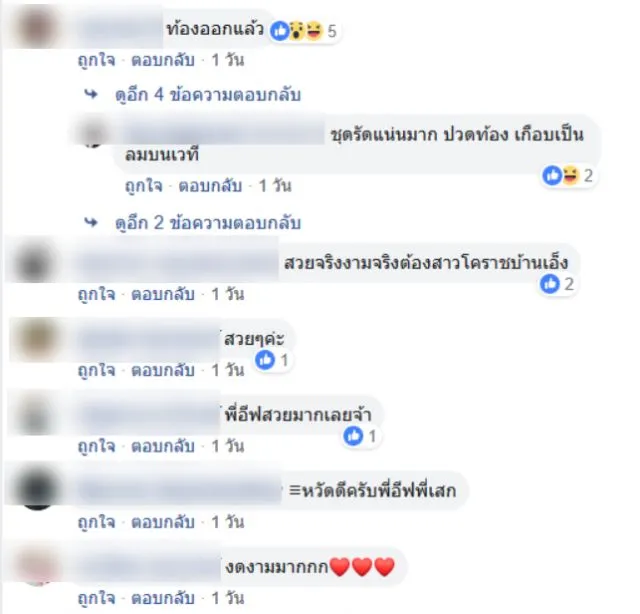Expand ดูอีก 4 ข้อความตอบกลับ replies
Viewport: 640px width, 614px height.
click(x=208, y=94)
